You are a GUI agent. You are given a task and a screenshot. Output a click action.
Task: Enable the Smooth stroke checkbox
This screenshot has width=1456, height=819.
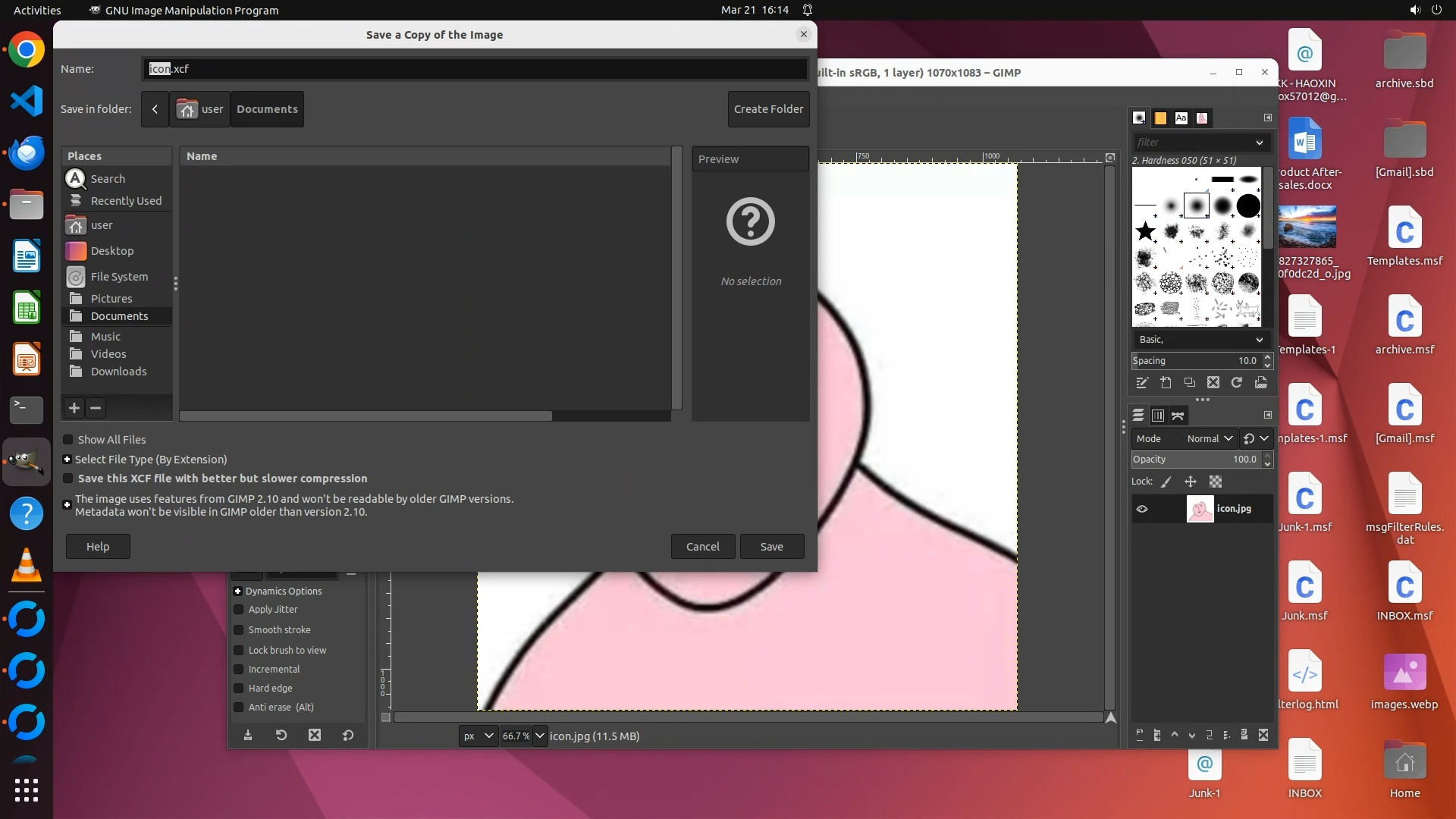tap(239, 630)
